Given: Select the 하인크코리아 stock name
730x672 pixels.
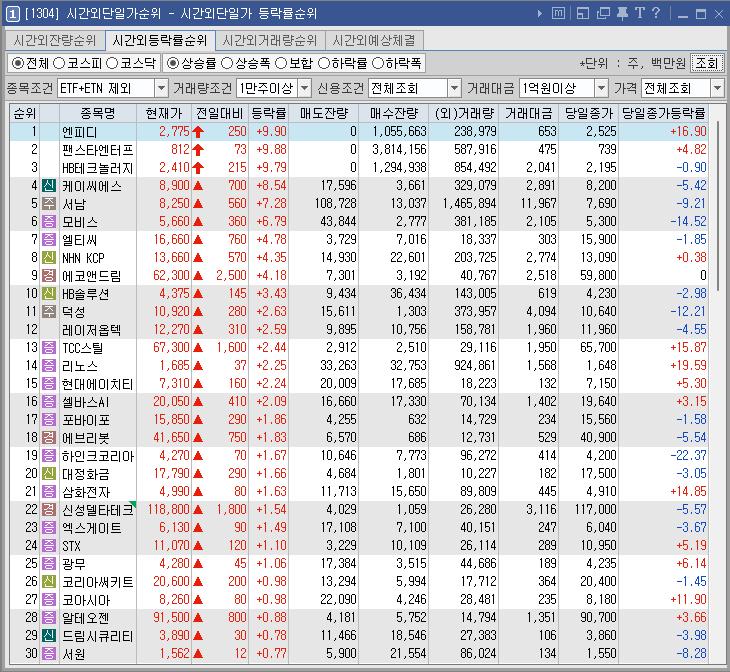Looking at the screenshot, I should (x=98, y=456).
